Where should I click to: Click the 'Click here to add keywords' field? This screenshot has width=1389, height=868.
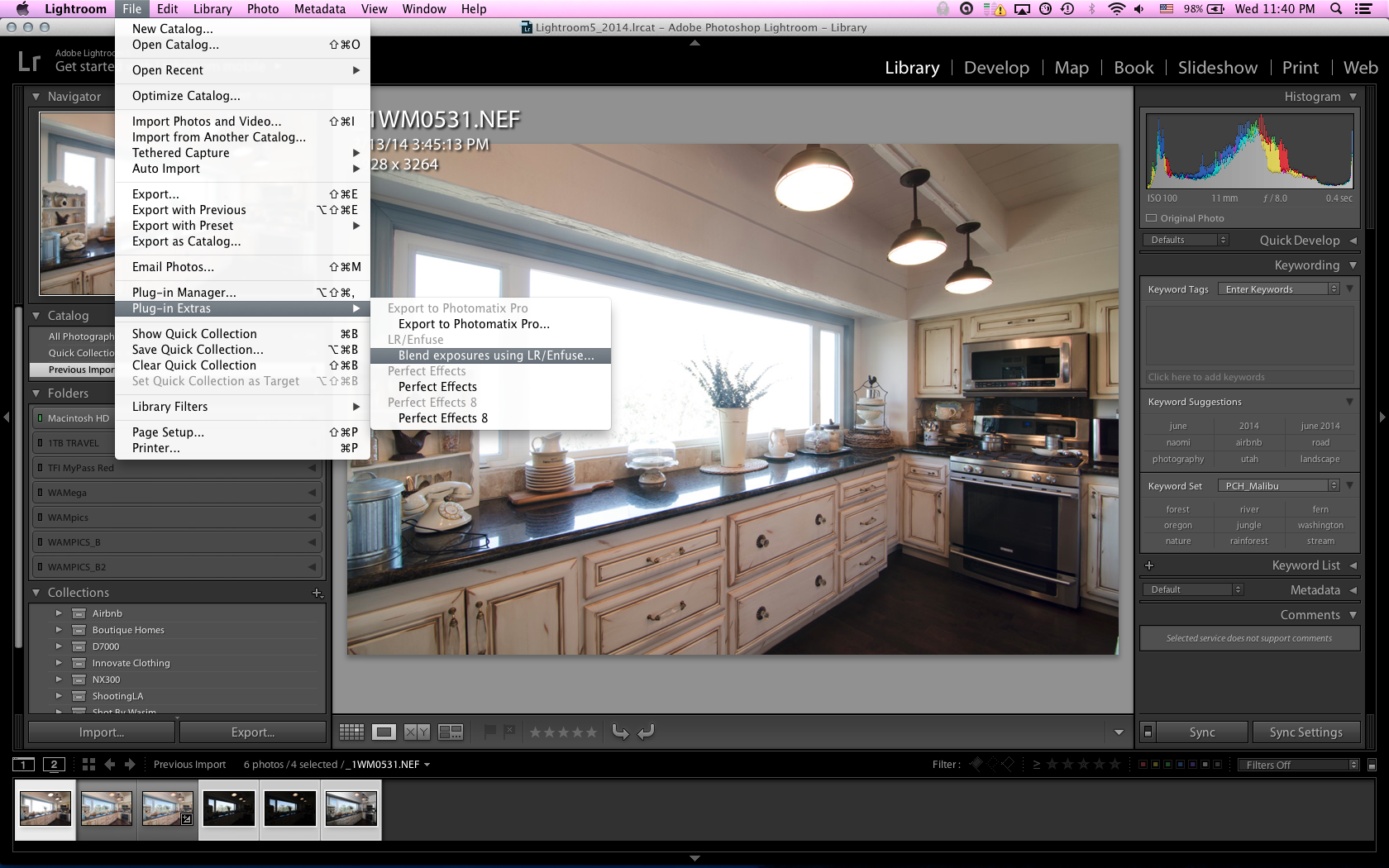tap(1248, 377)
